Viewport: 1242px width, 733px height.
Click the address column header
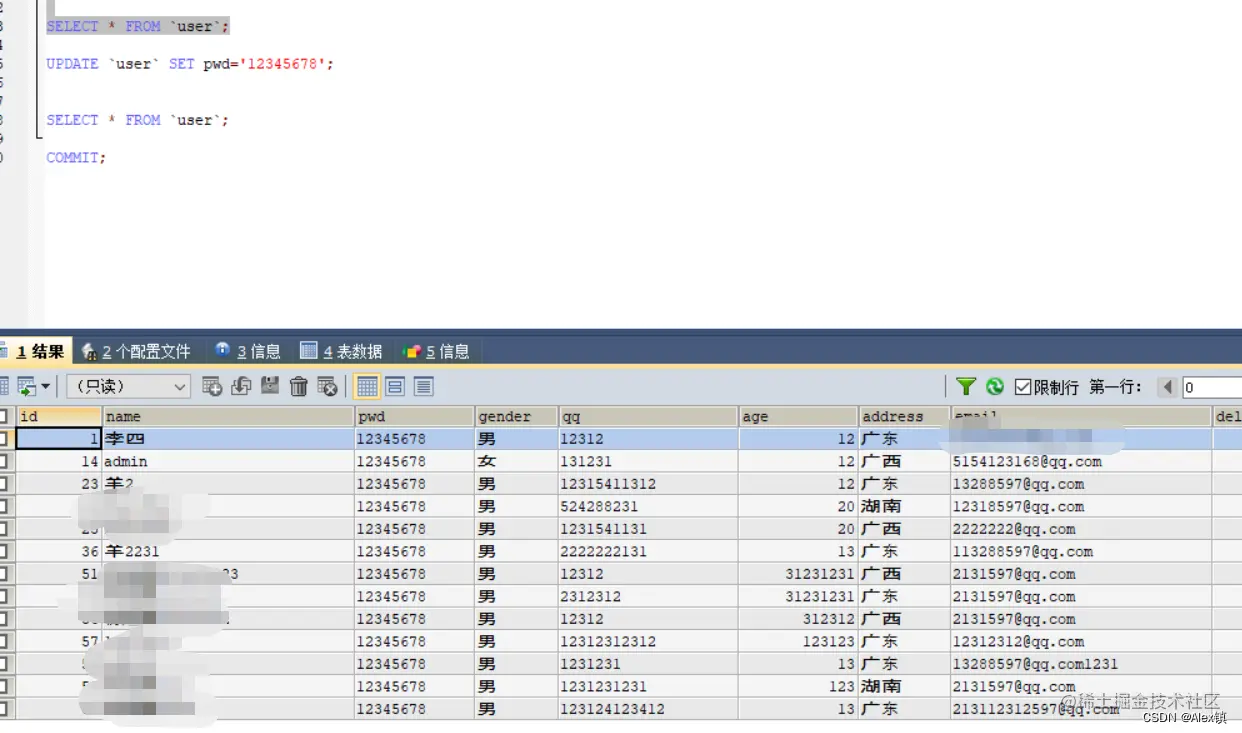click(x=904, y=416)
